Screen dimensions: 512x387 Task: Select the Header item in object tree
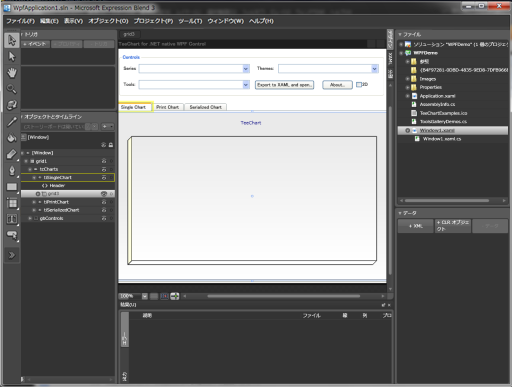57,186
